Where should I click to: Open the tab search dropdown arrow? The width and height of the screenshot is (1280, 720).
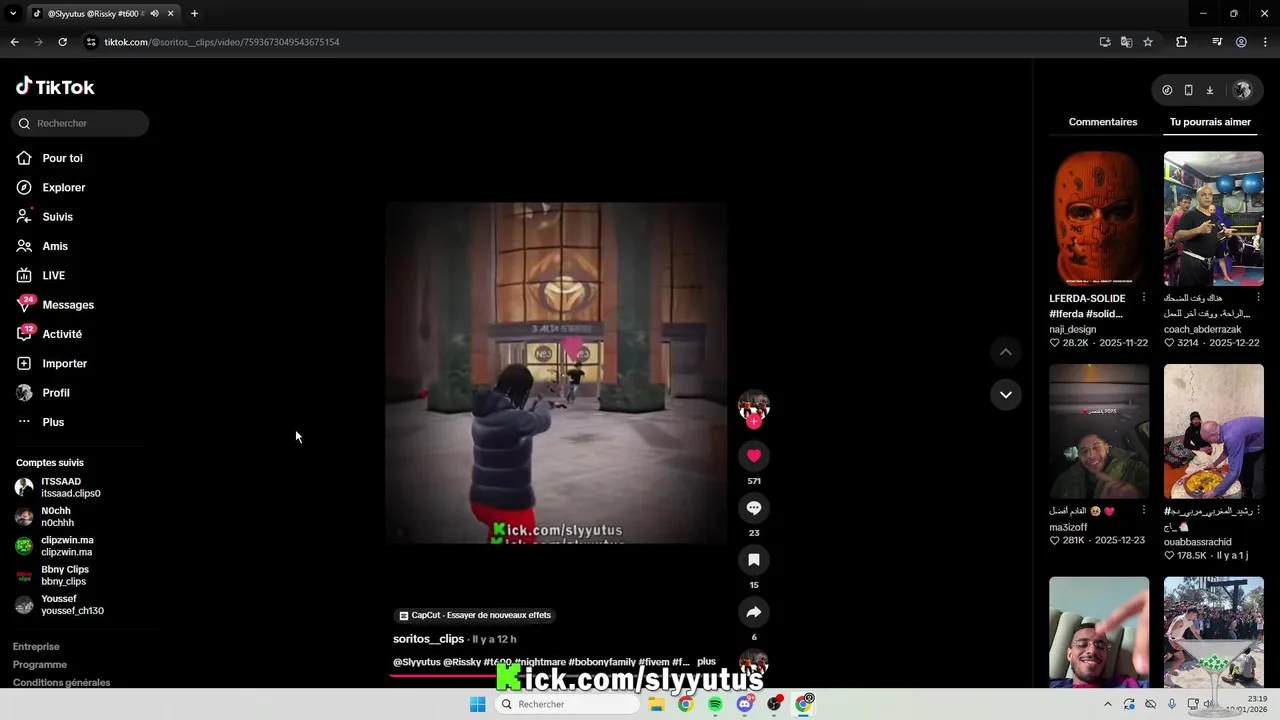[13, 14]
